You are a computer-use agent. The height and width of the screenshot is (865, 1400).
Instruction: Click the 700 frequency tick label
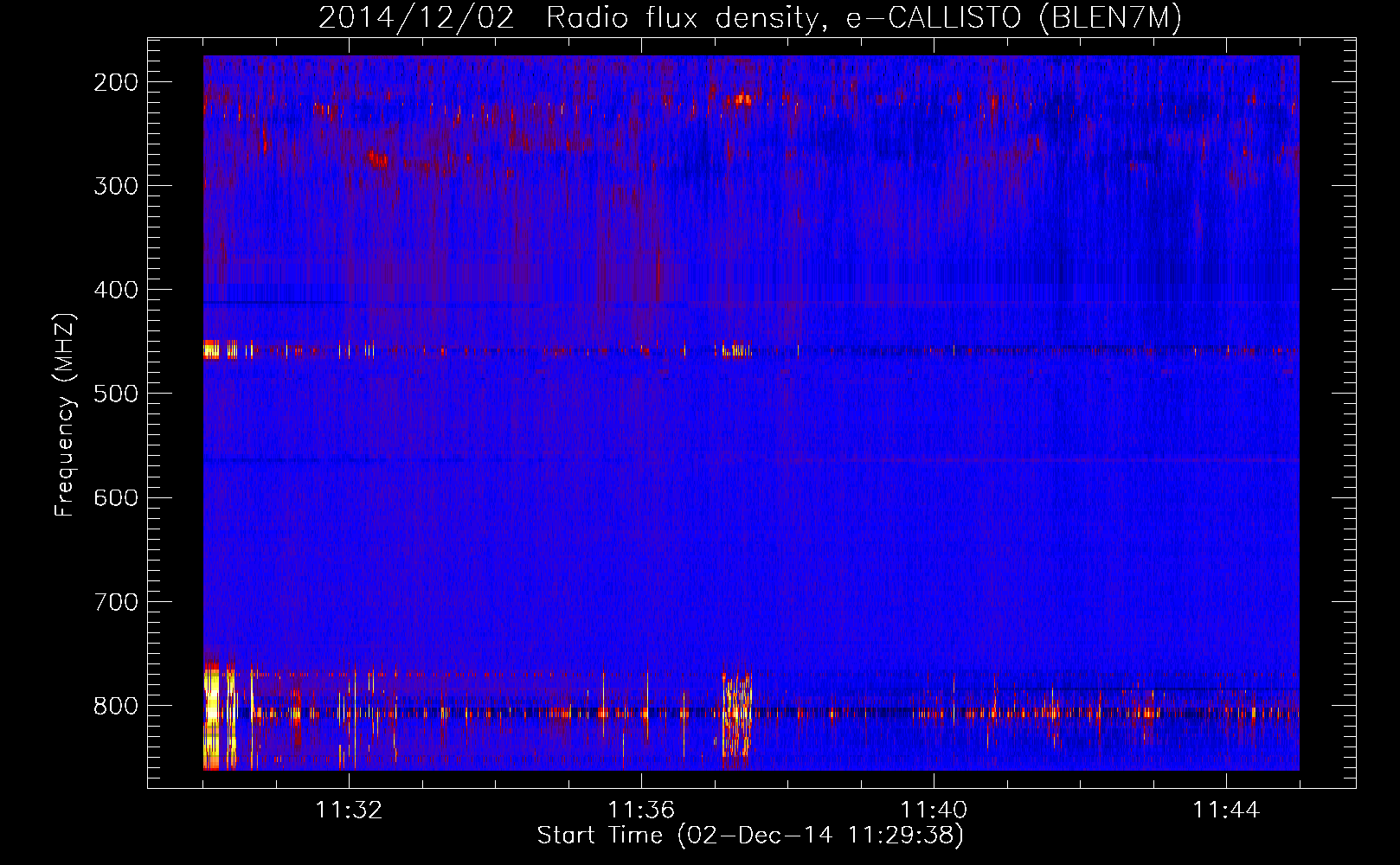click(x=116, y=601)
